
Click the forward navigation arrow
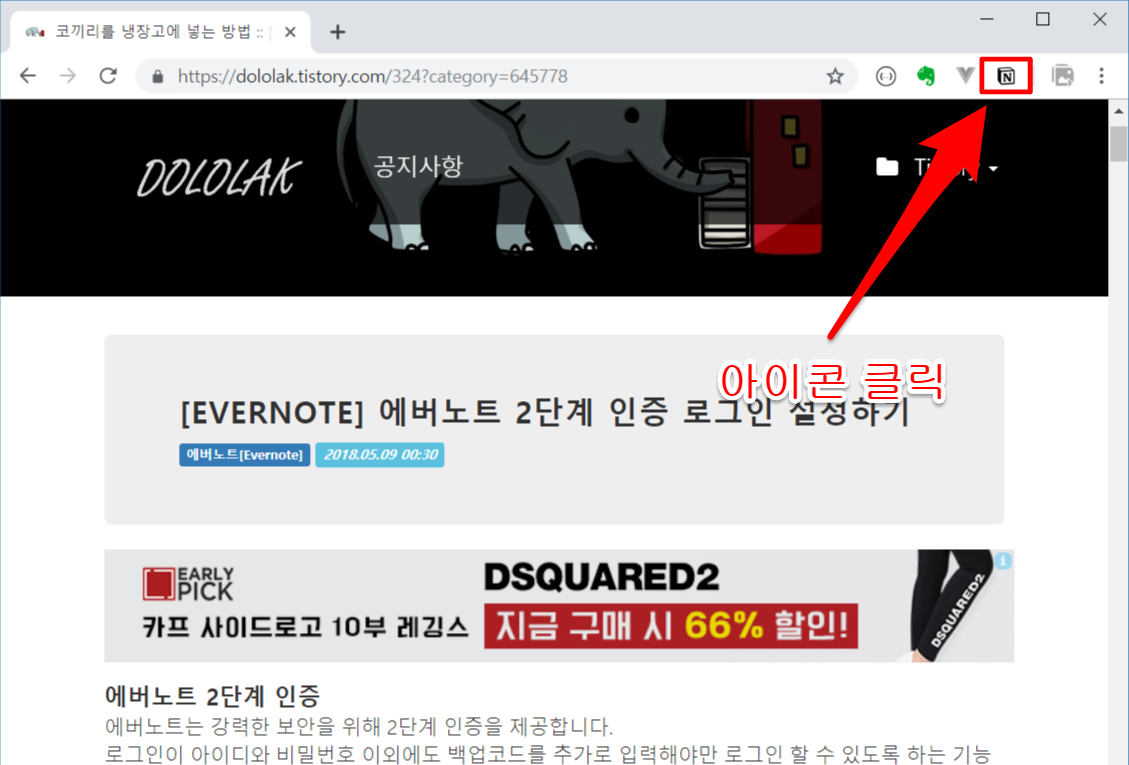68,76
